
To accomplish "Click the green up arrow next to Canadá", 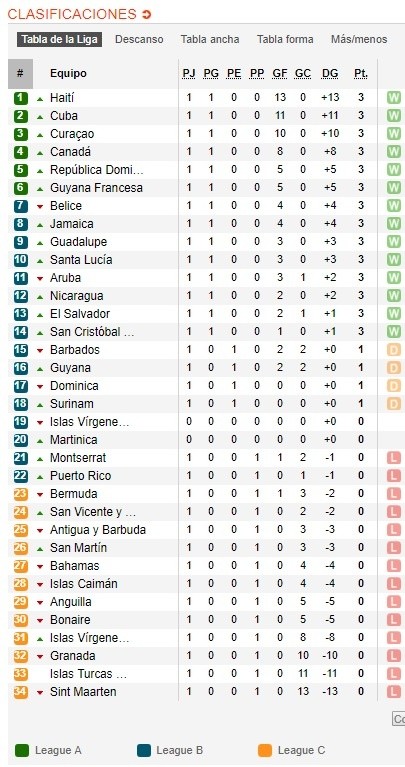I will [40, 152].
